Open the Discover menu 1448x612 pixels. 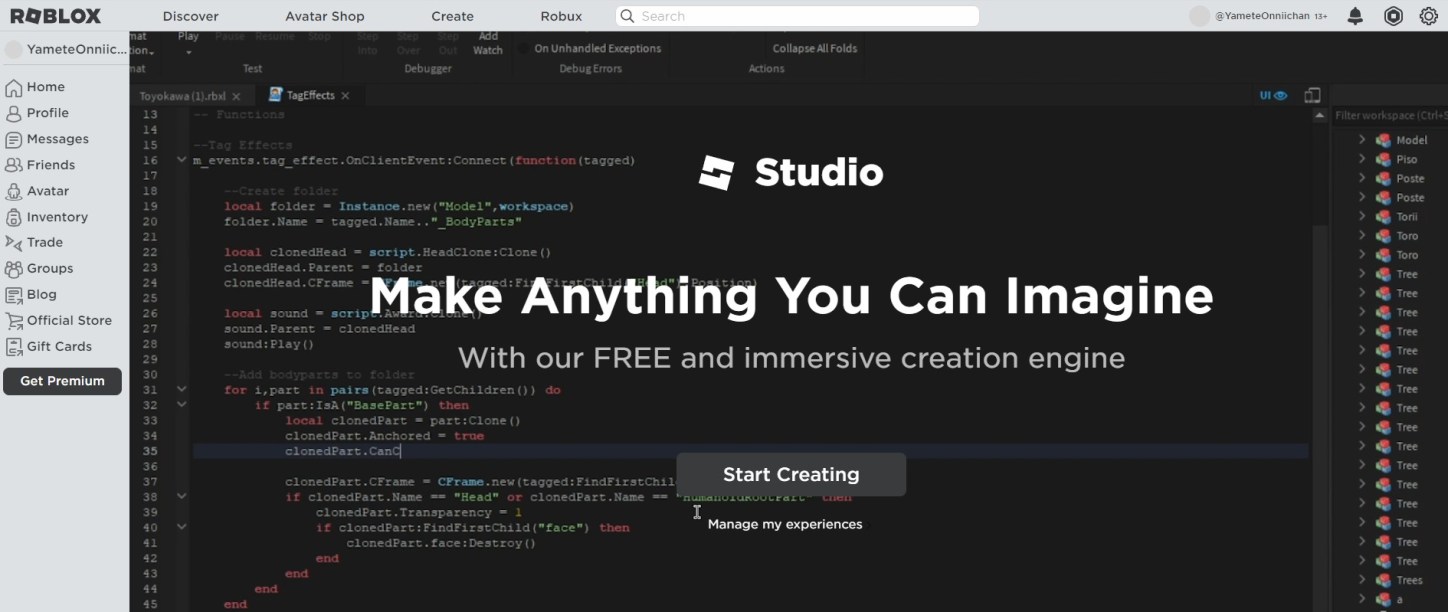[190, 16]
